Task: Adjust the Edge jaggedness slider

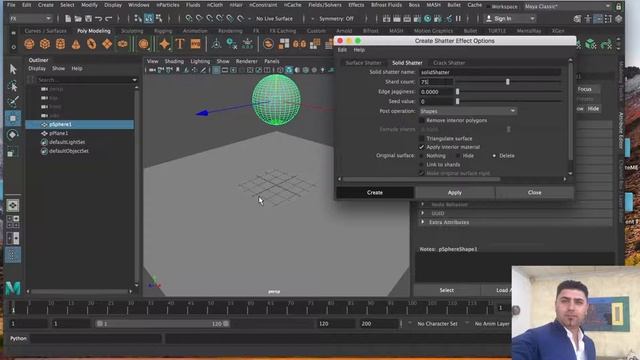Action: point(458,91)
